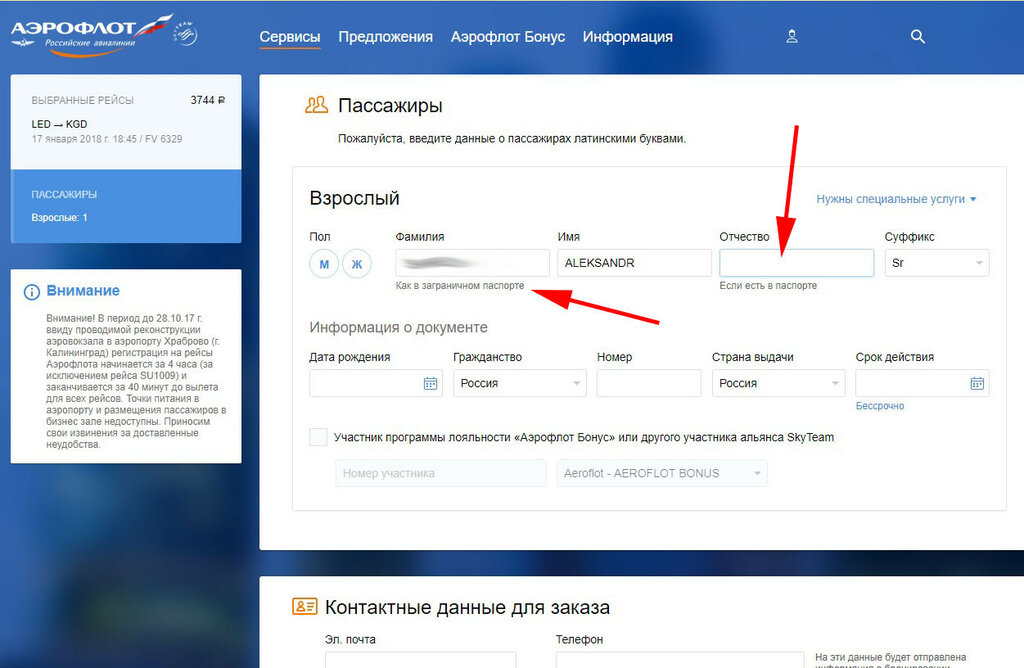Click into the Отчество input field
Image resolution: width=1024 pixels, height=668 pixels.
796,263
